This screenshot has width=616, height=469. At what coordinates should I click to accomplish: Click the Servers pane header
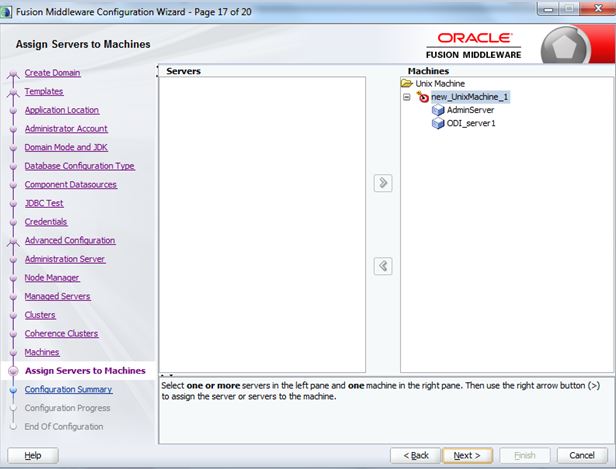tap(183, 71)
